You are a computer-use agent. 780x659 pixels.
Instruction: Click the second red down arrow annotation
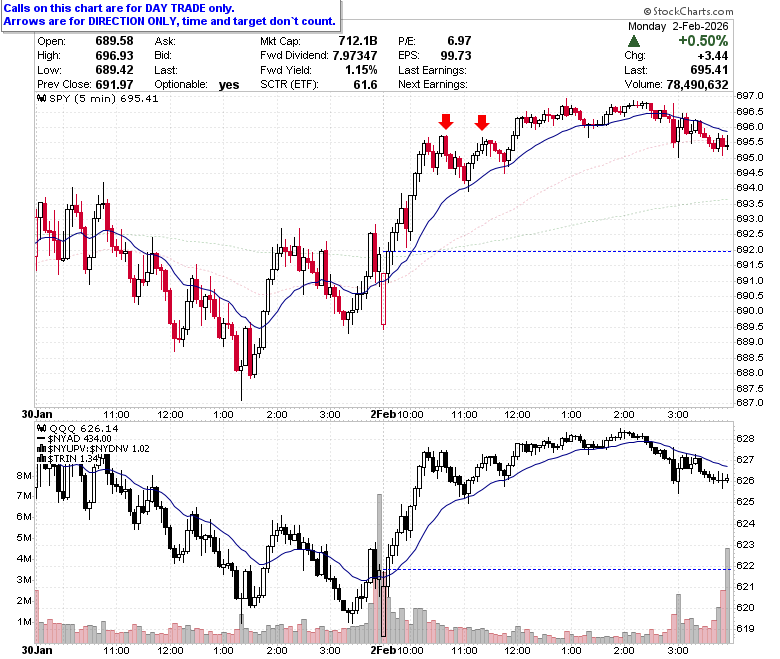click(x=482, y=122)
